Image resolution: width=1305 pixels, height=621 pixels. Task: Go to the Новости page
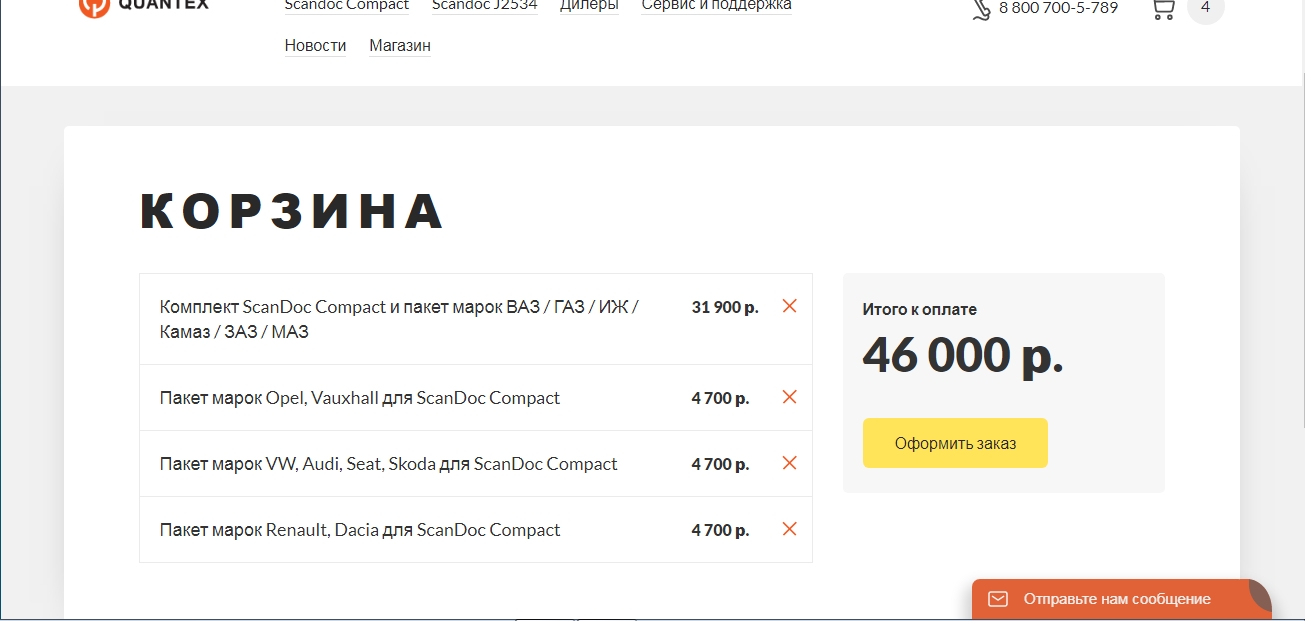pos(315,46)
